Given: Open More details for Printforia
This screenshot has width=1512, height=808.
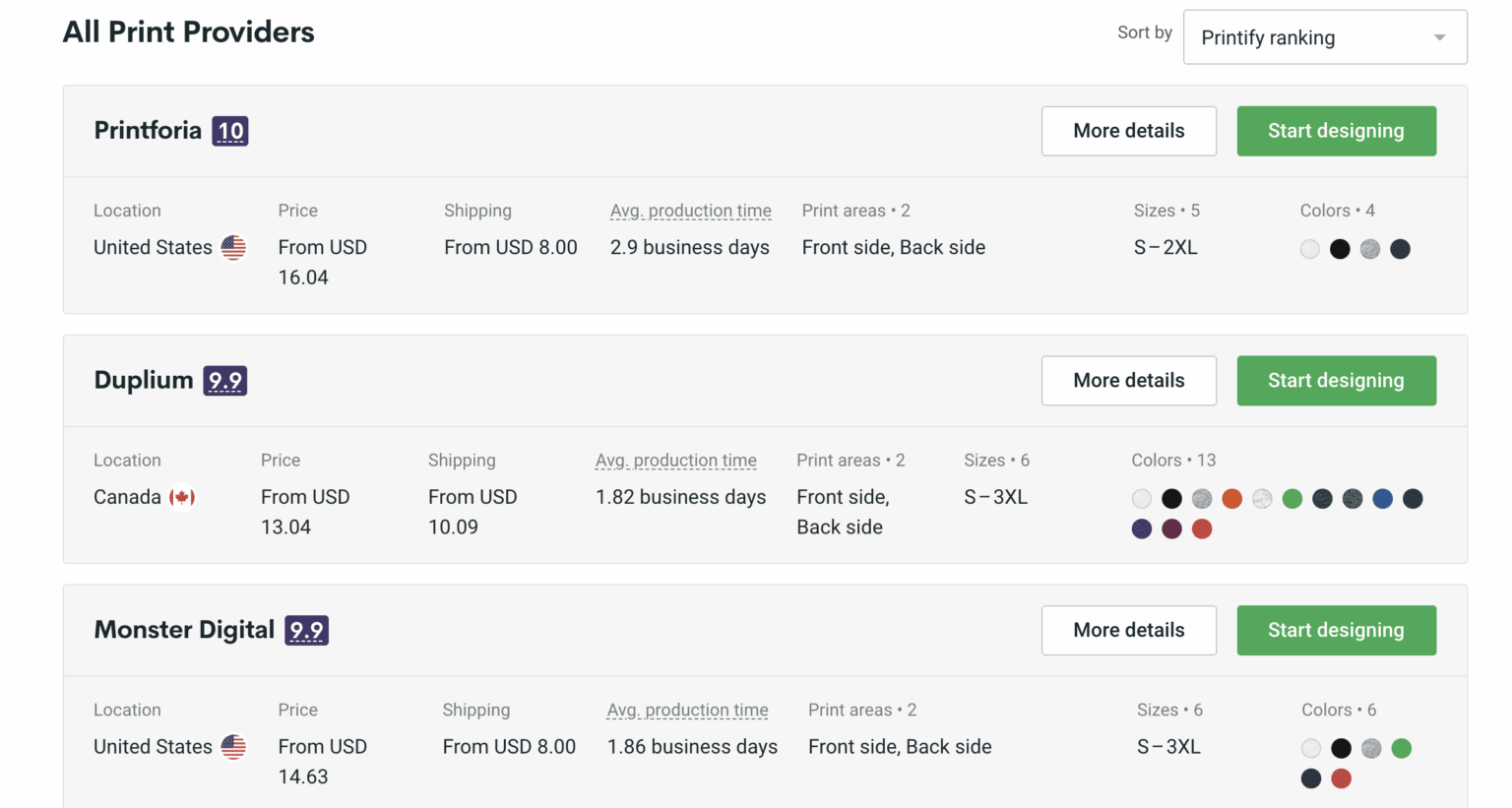Looking at the screenshot, I should [1129, 131].
